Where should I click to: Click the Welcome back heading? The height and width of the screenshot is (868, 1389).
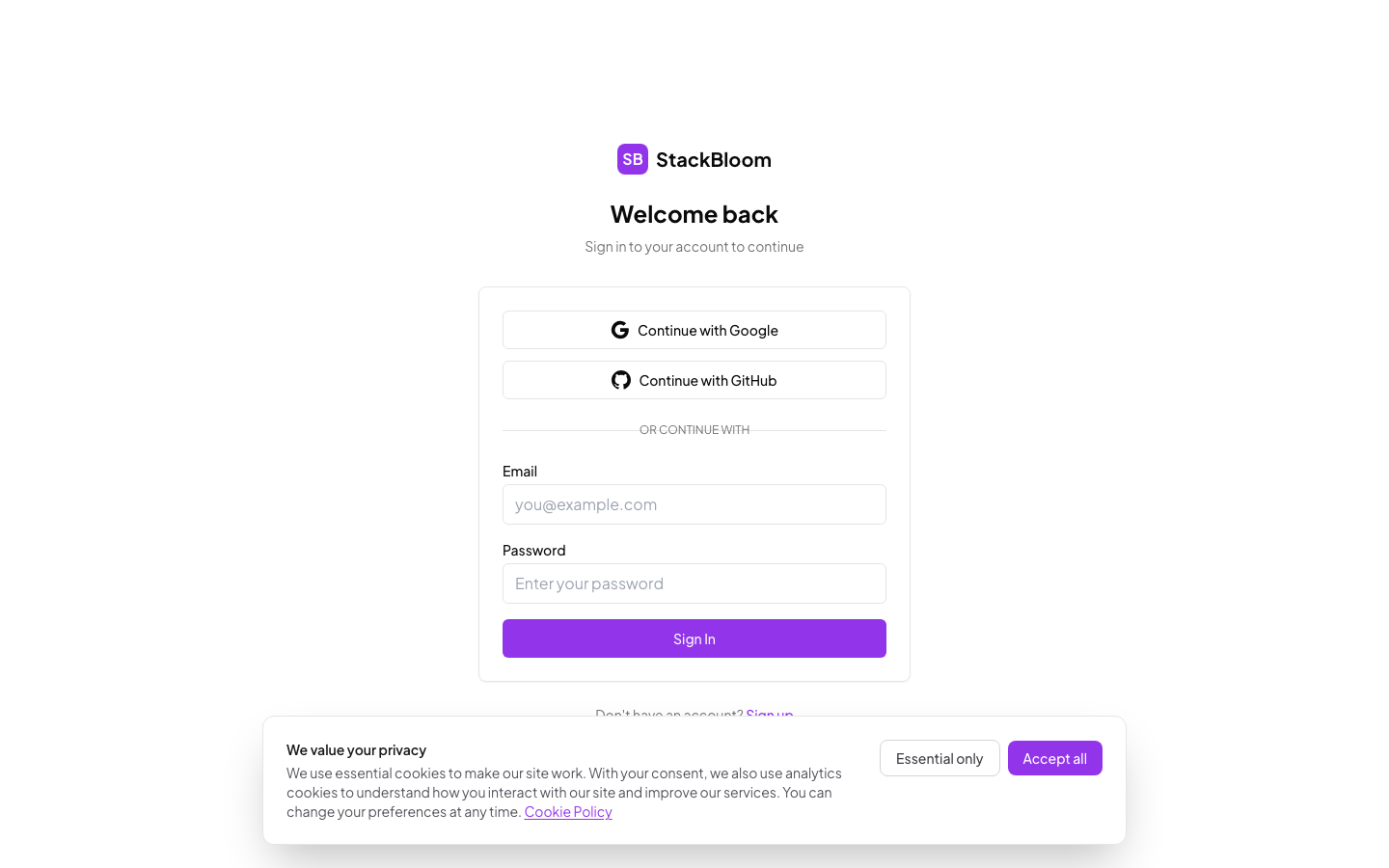(694, 213)
